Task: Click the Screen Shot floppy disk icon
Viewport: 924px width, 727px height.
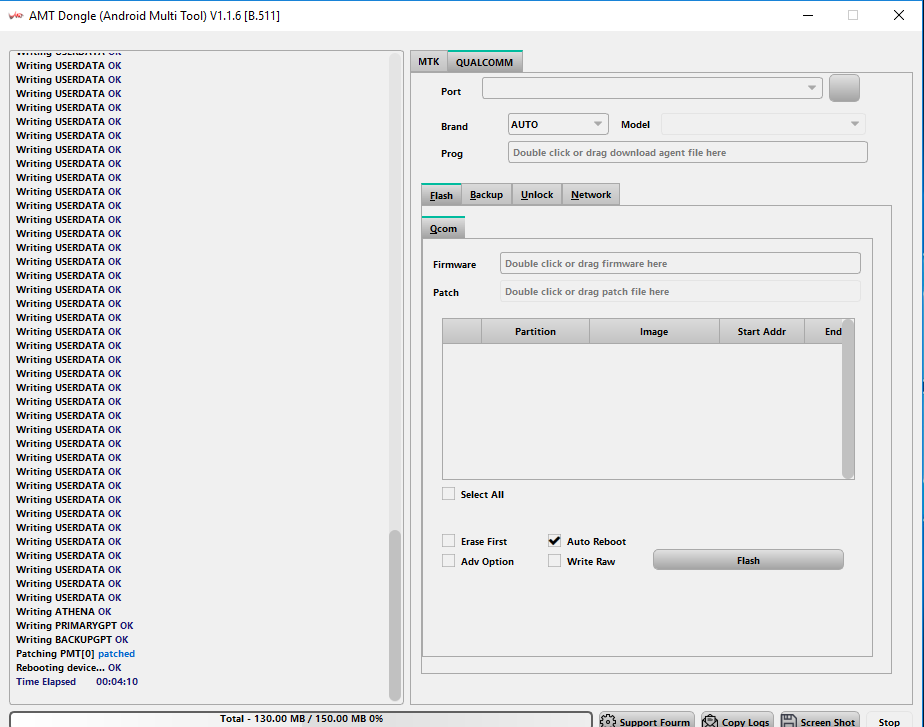Action: tap(789, 721)
